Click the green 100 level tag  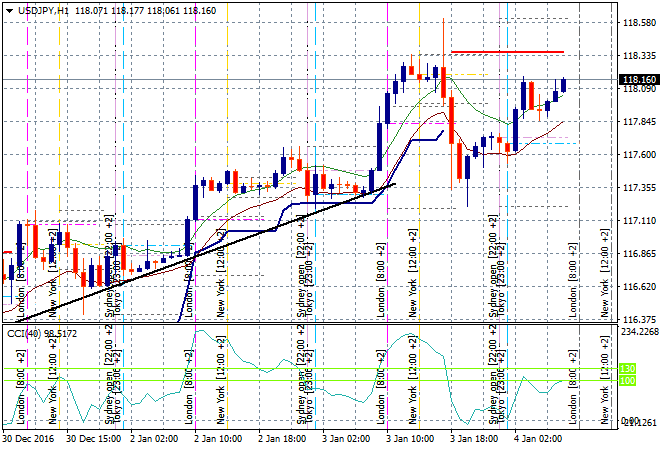(628, 381)
